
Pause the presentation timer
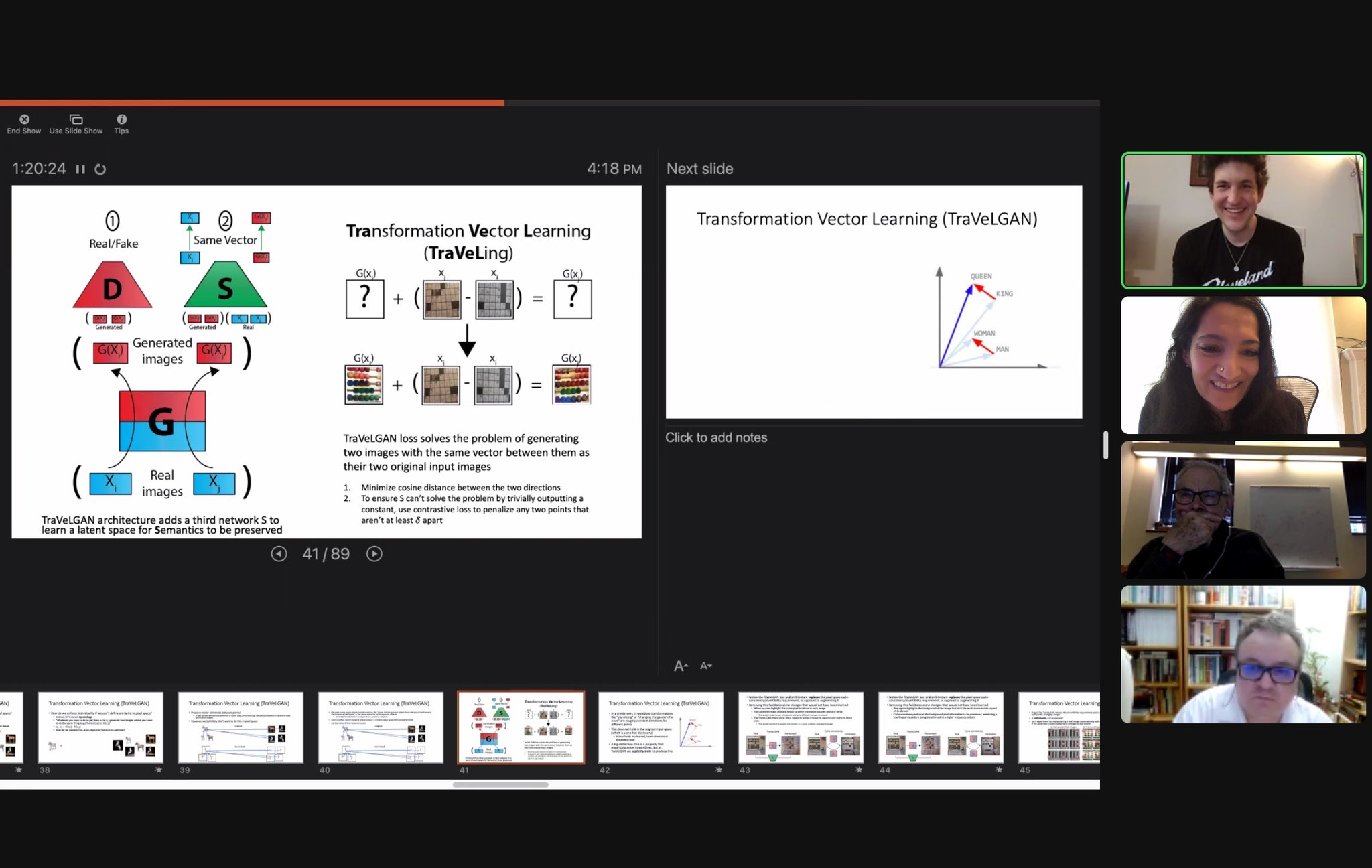tap(80, 169)
